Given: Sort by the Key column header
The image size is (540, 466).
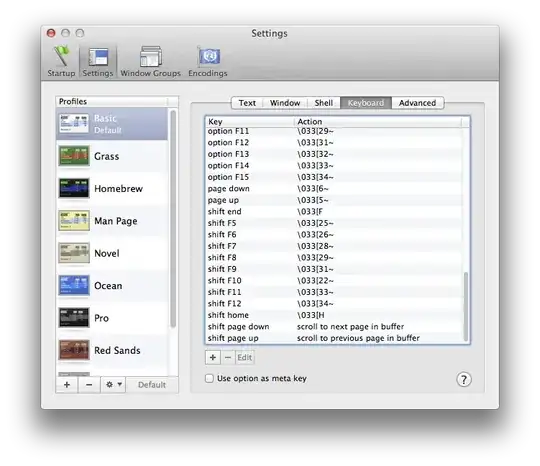Looking at the screenshot, I should [250, 122].
